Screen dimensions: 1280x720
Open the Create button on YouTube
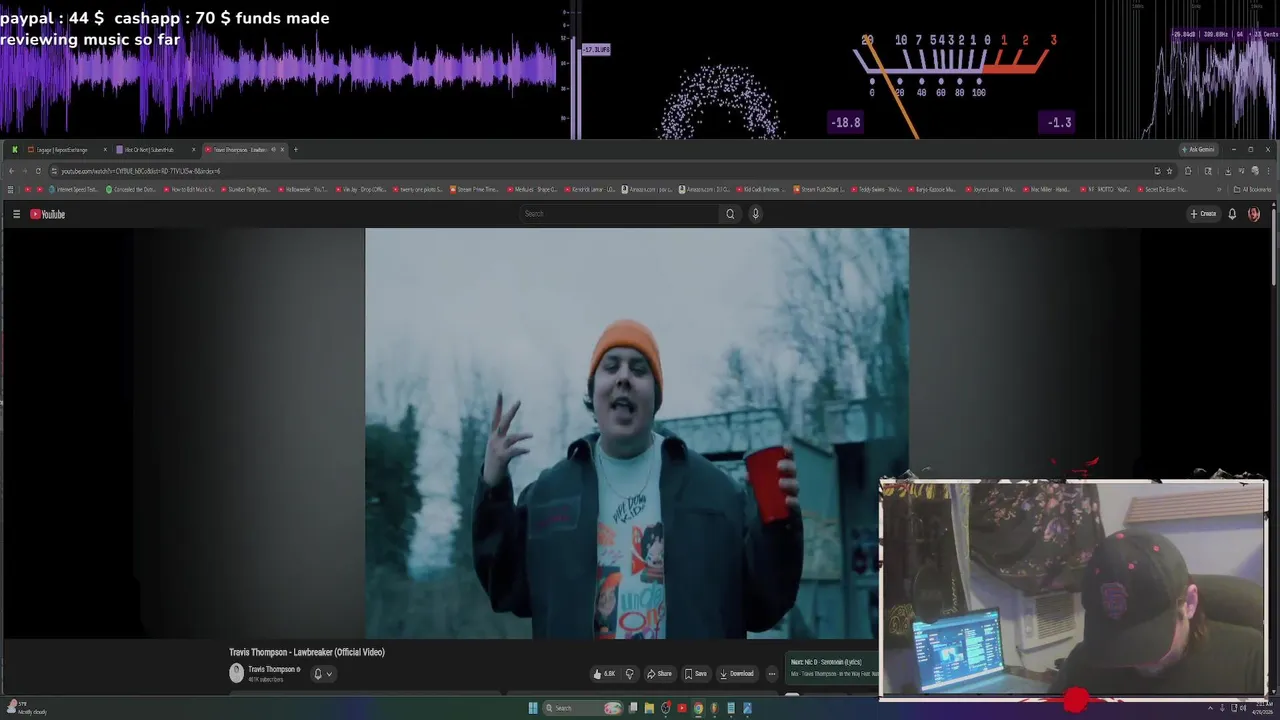point(1203,214)
